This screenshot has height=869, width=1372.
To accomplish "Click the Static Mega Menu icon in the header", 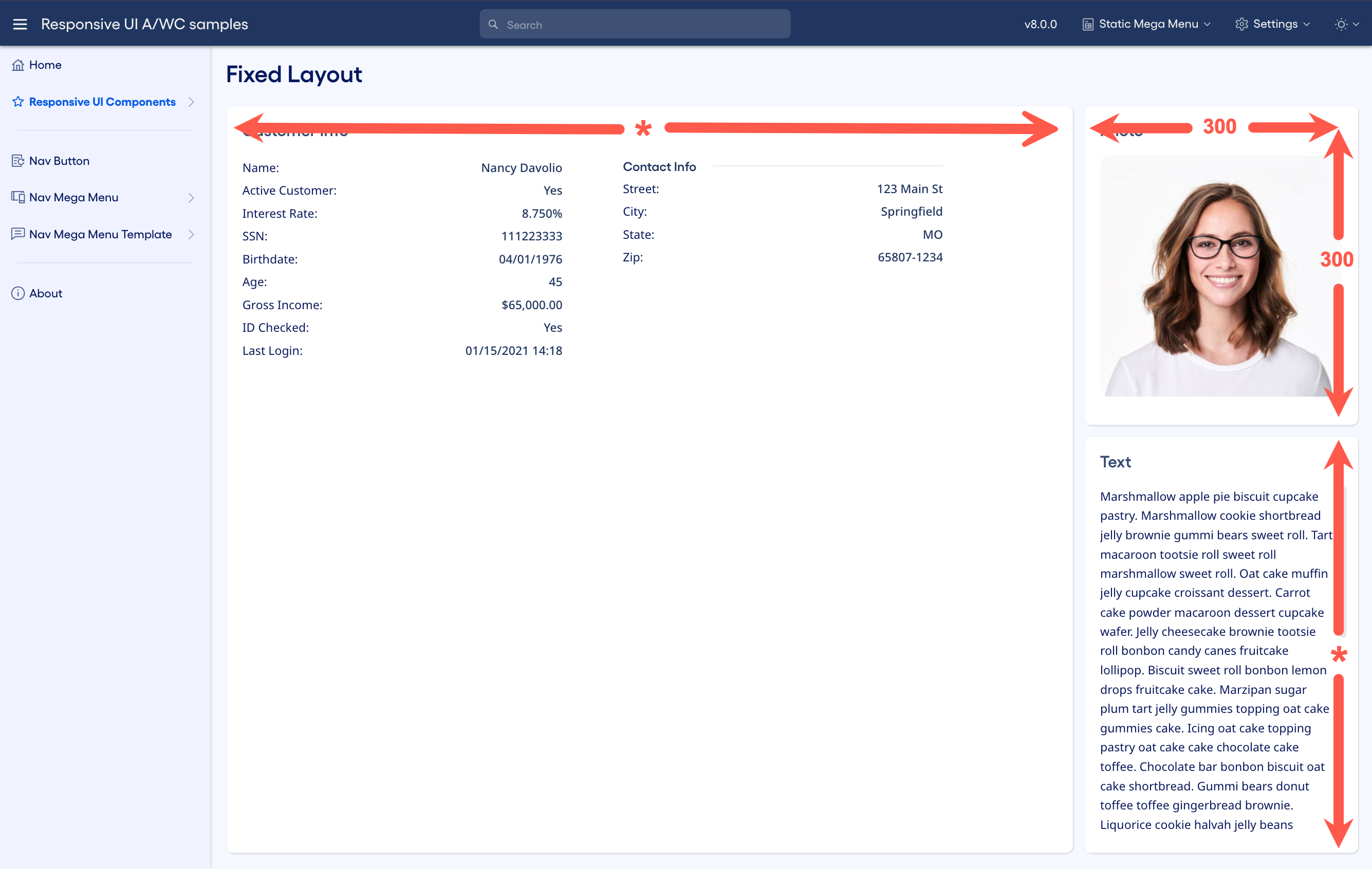I will point(1089,24).
